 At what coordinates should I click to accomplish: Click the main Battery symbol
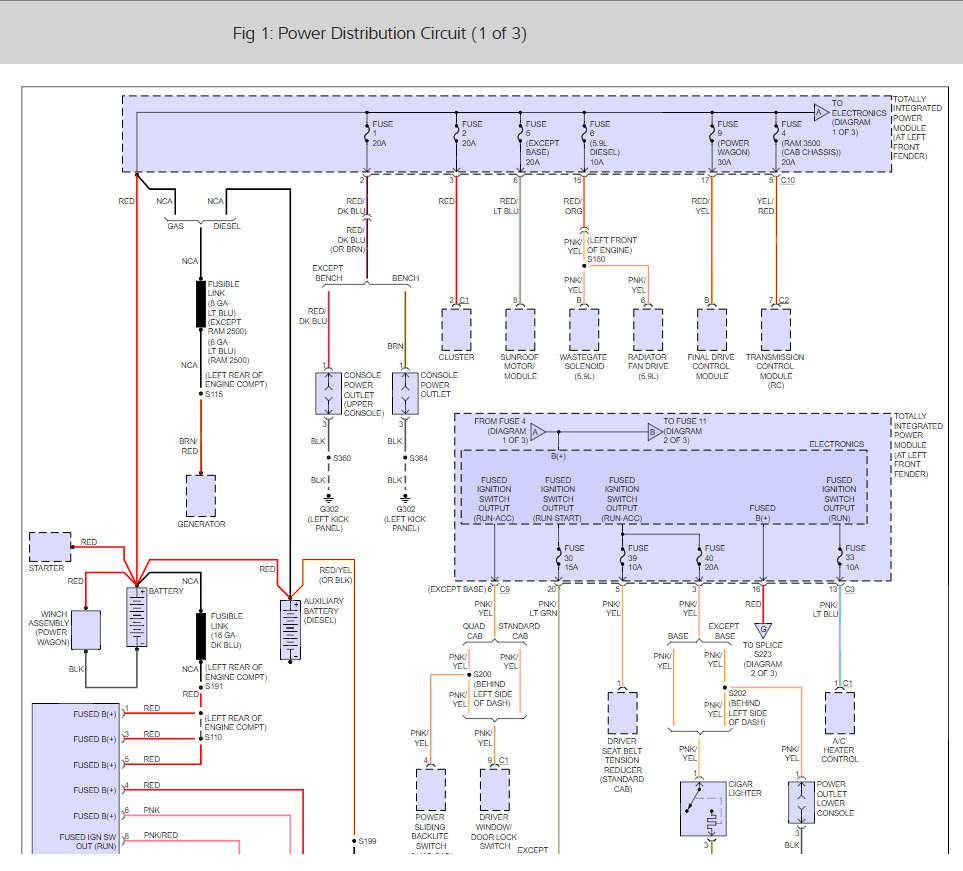(137, 617)
